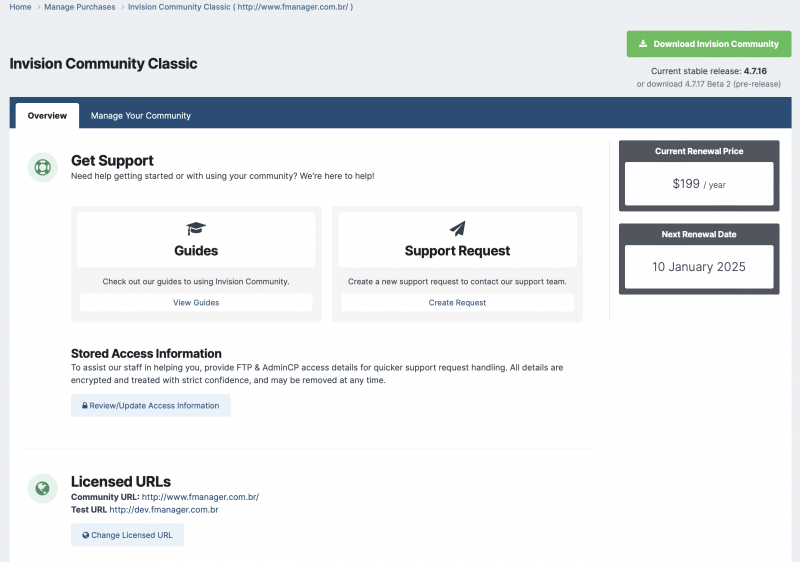Click Download Invision Community button

(707, 44)
